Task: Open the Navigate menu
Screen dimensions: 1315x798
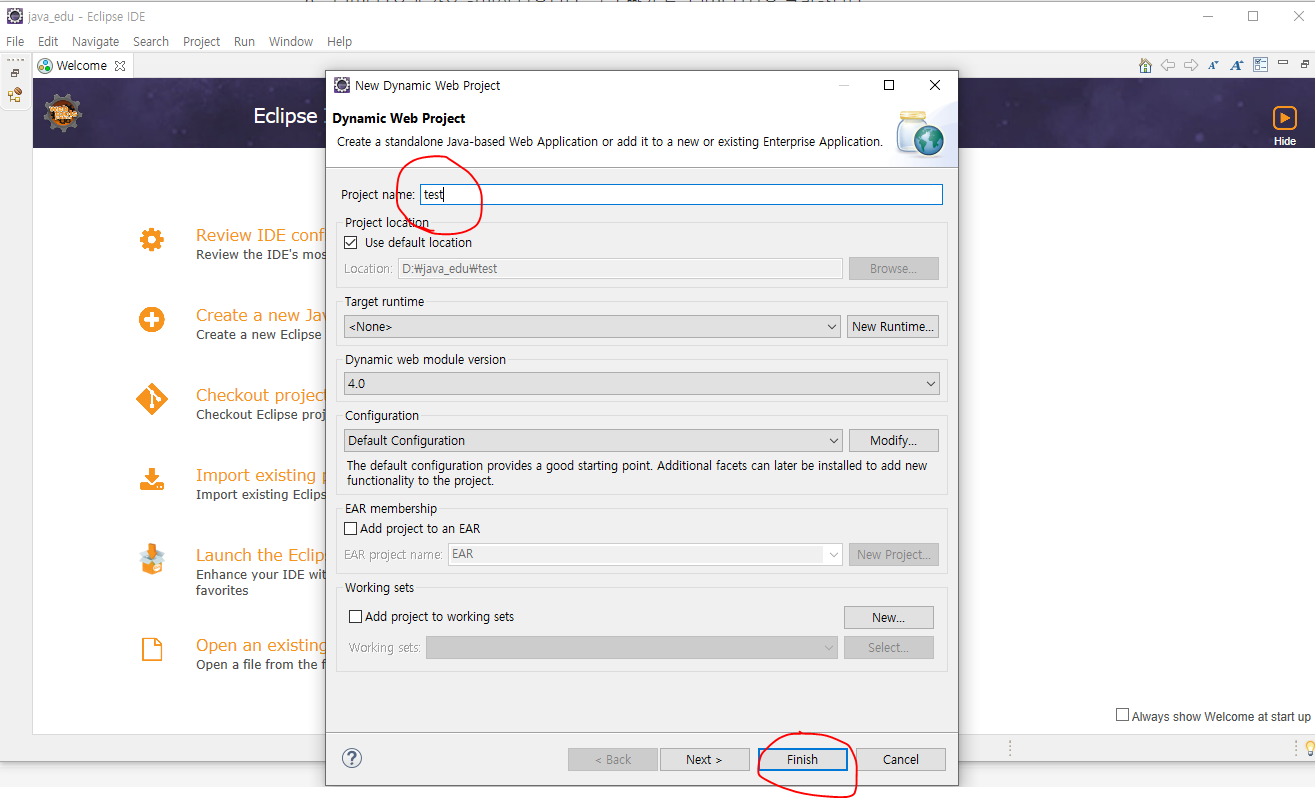Action: click(x=96, y=42)
